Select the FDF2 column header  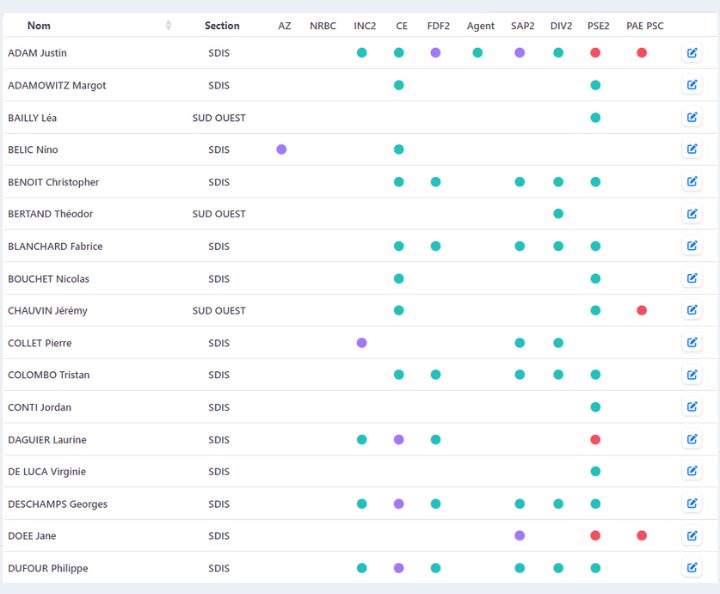tap(438, 26)
